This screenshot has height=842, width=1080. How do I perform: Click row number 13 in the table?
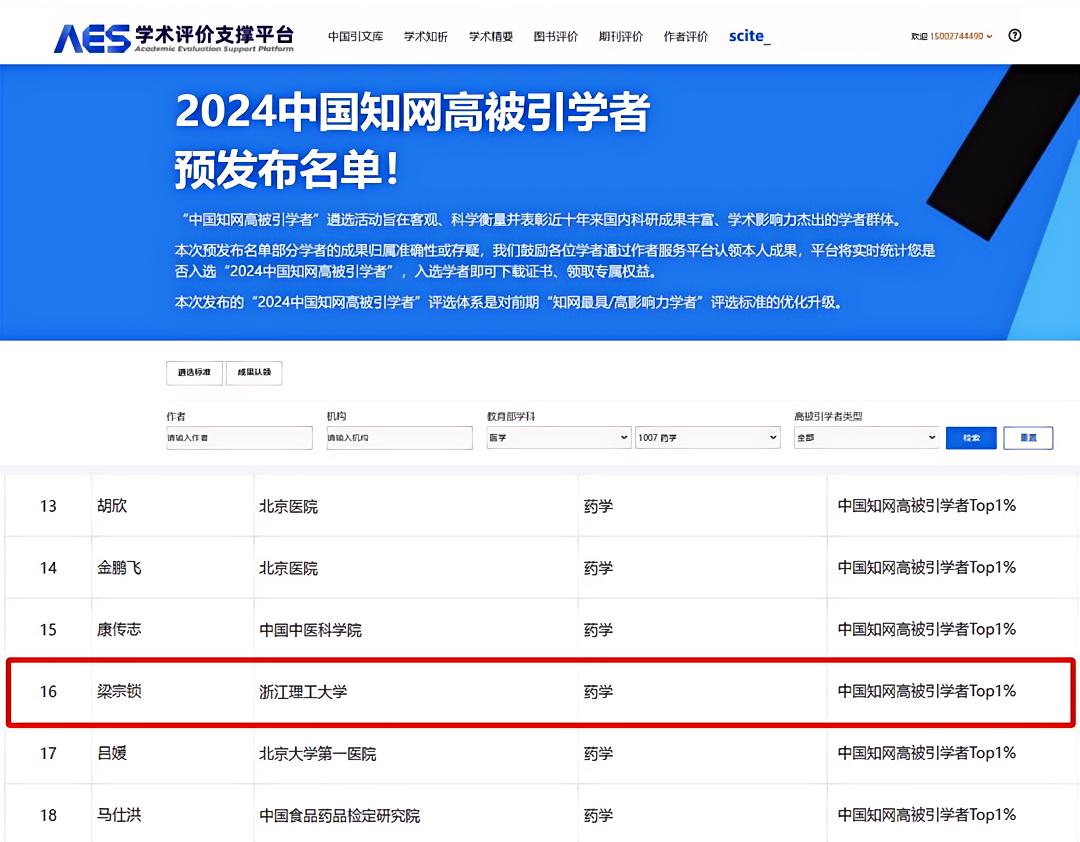click(x=48, y=506)
